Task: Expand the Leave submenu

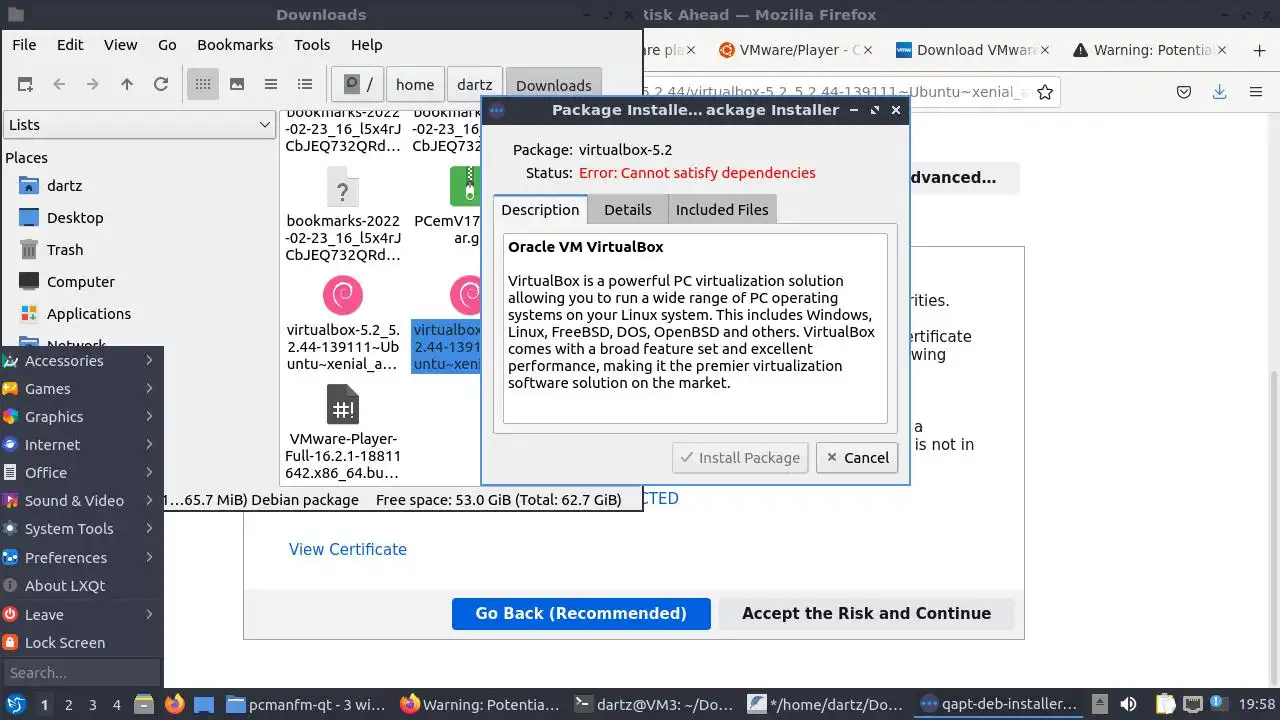Action: point(81,615)
